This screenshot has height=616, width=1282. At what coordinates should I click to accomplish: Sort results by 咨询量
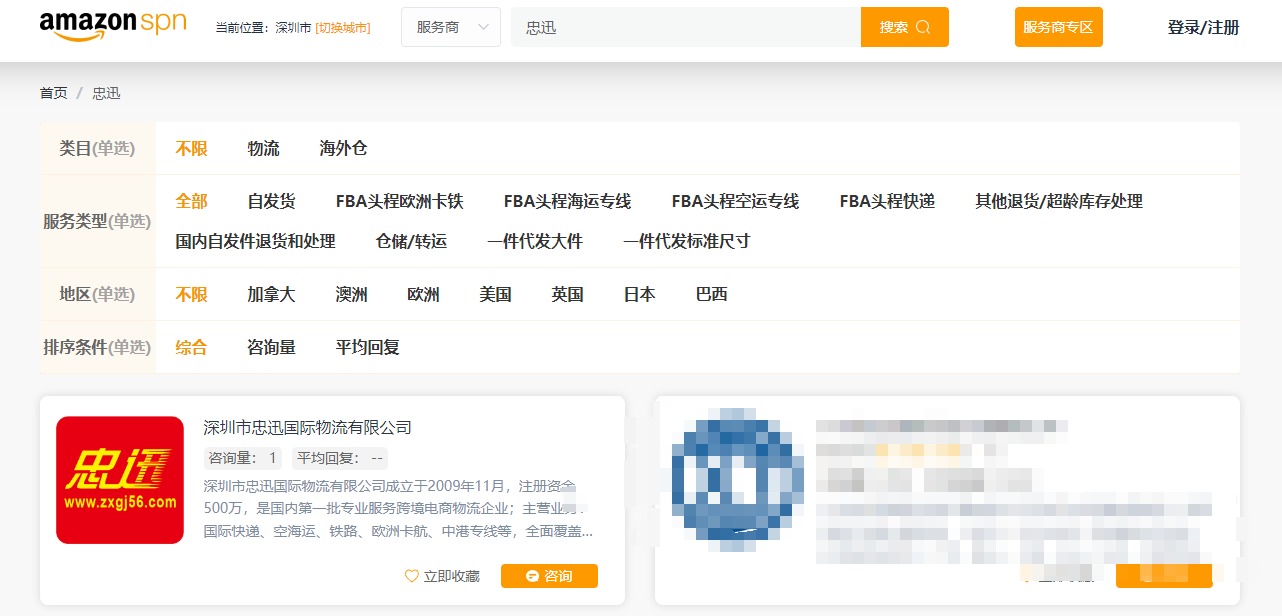(x=271, y=347)
